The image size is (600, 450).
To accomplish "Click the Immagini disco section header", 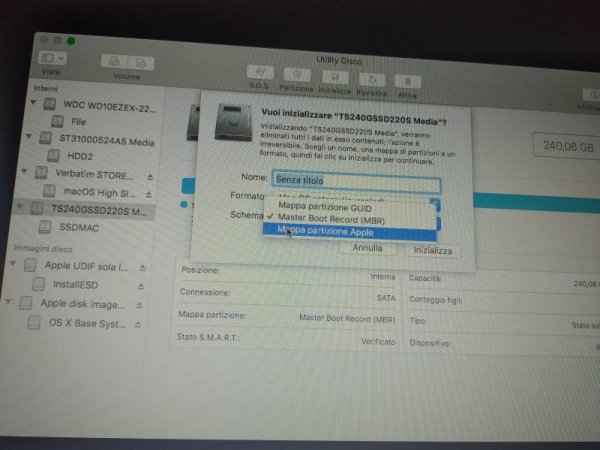I will coord(43,249).
